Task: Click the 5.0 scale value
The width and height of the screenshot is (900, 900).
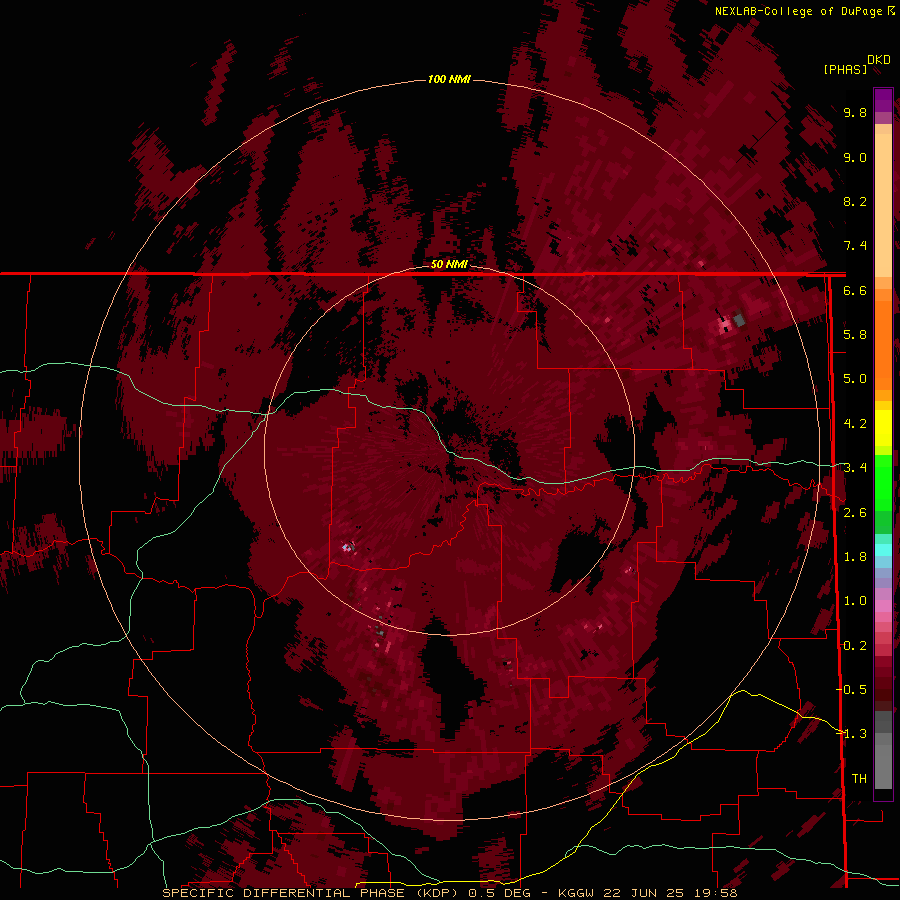Action: pos(855,379)
